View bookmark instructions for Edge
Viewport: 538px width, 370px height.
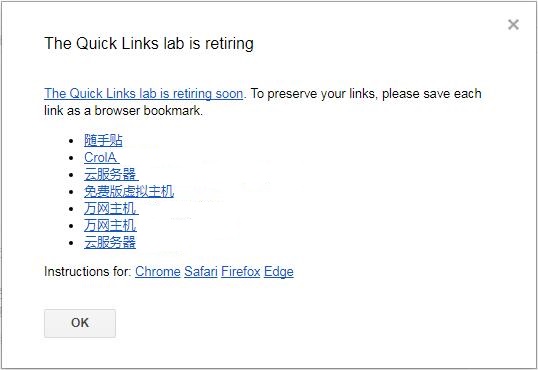tap(279, 271)
